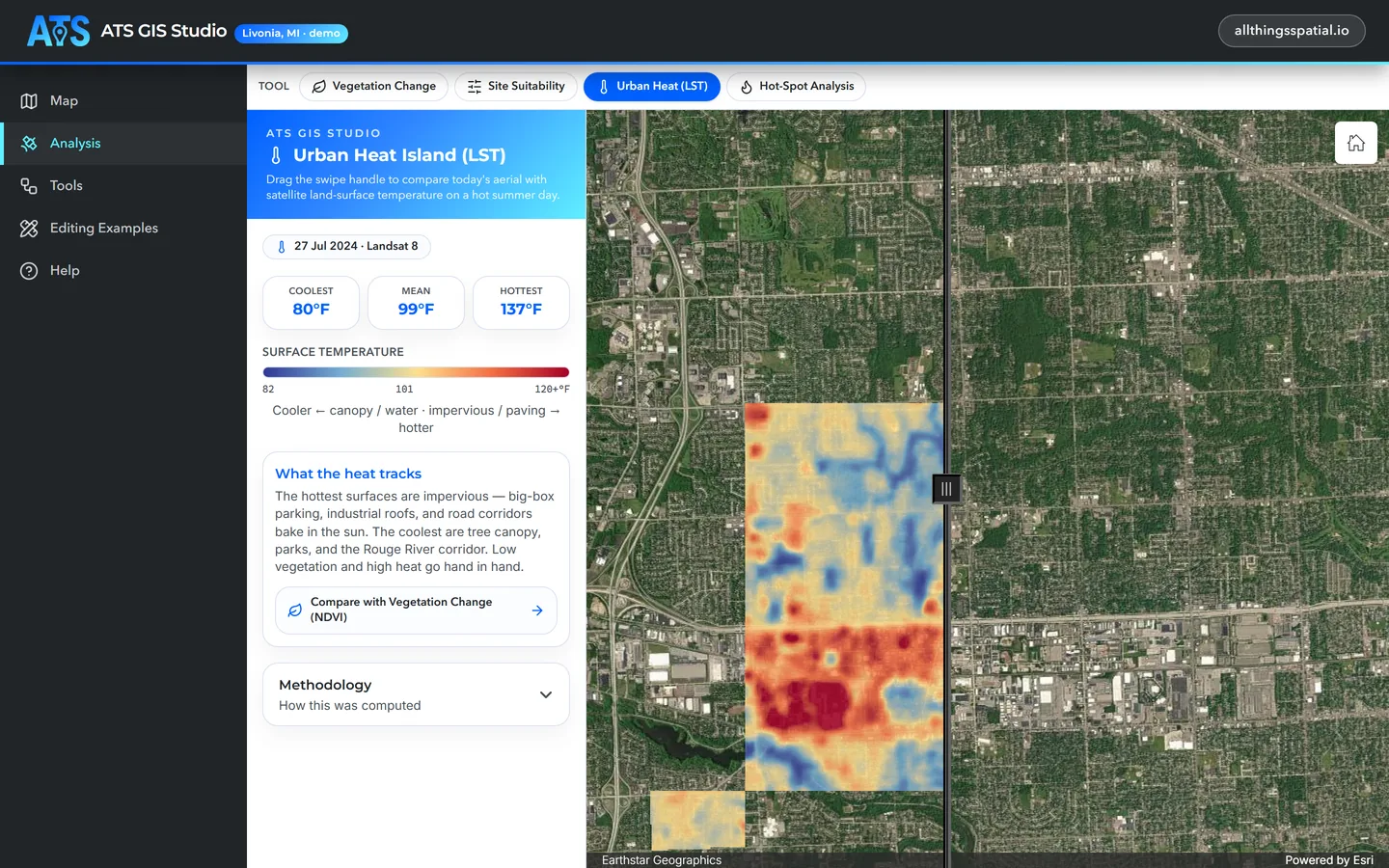
Task: Click the map swipe handle
Action: 946,489
